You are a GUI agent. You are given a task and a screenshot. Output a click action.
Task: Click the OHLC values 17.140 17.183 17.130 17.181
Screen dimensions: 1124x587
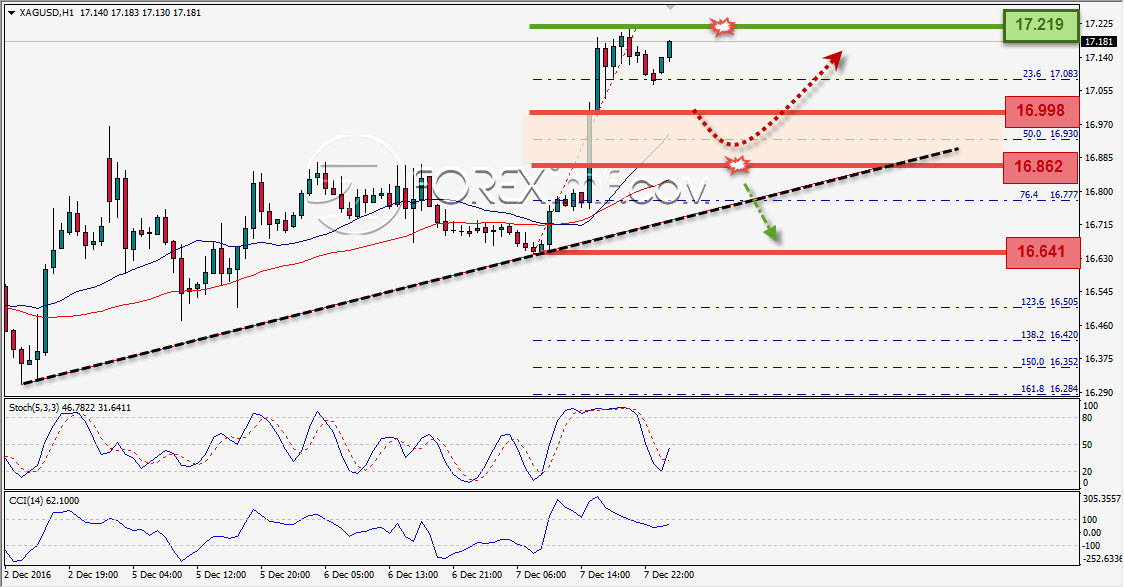139,13
